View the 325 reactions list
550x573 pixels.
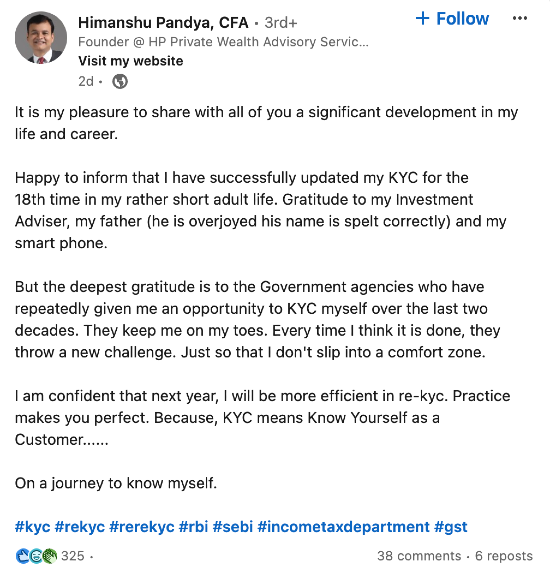tap(73, 556)
